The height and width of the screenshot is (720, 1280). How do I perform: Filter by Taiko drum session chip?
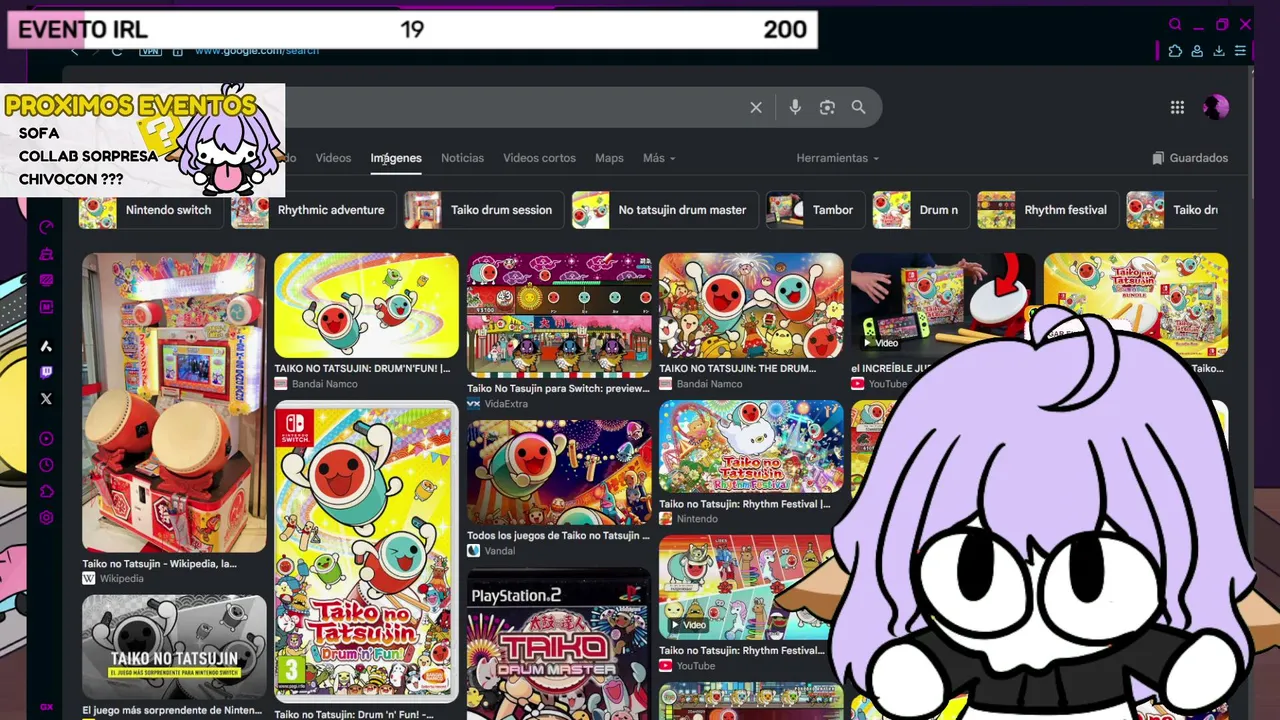click(x=483, y=210)
